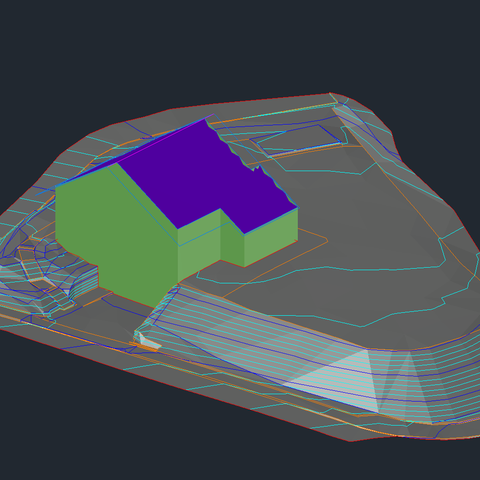480x480 pixels.
Task: Pick the top corner peak of the terrain surface
Action: tap(330, 93)
